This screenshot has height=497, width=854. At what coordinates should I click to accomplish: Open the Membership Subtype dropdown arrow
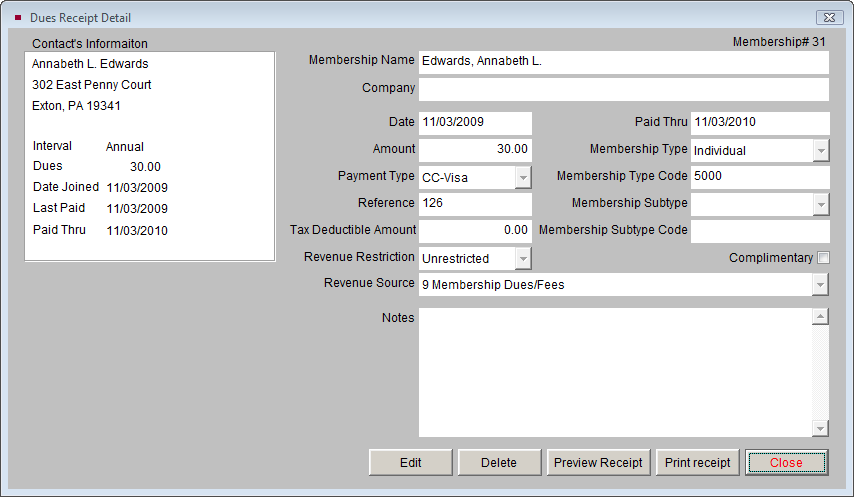[x=821, y=205]
